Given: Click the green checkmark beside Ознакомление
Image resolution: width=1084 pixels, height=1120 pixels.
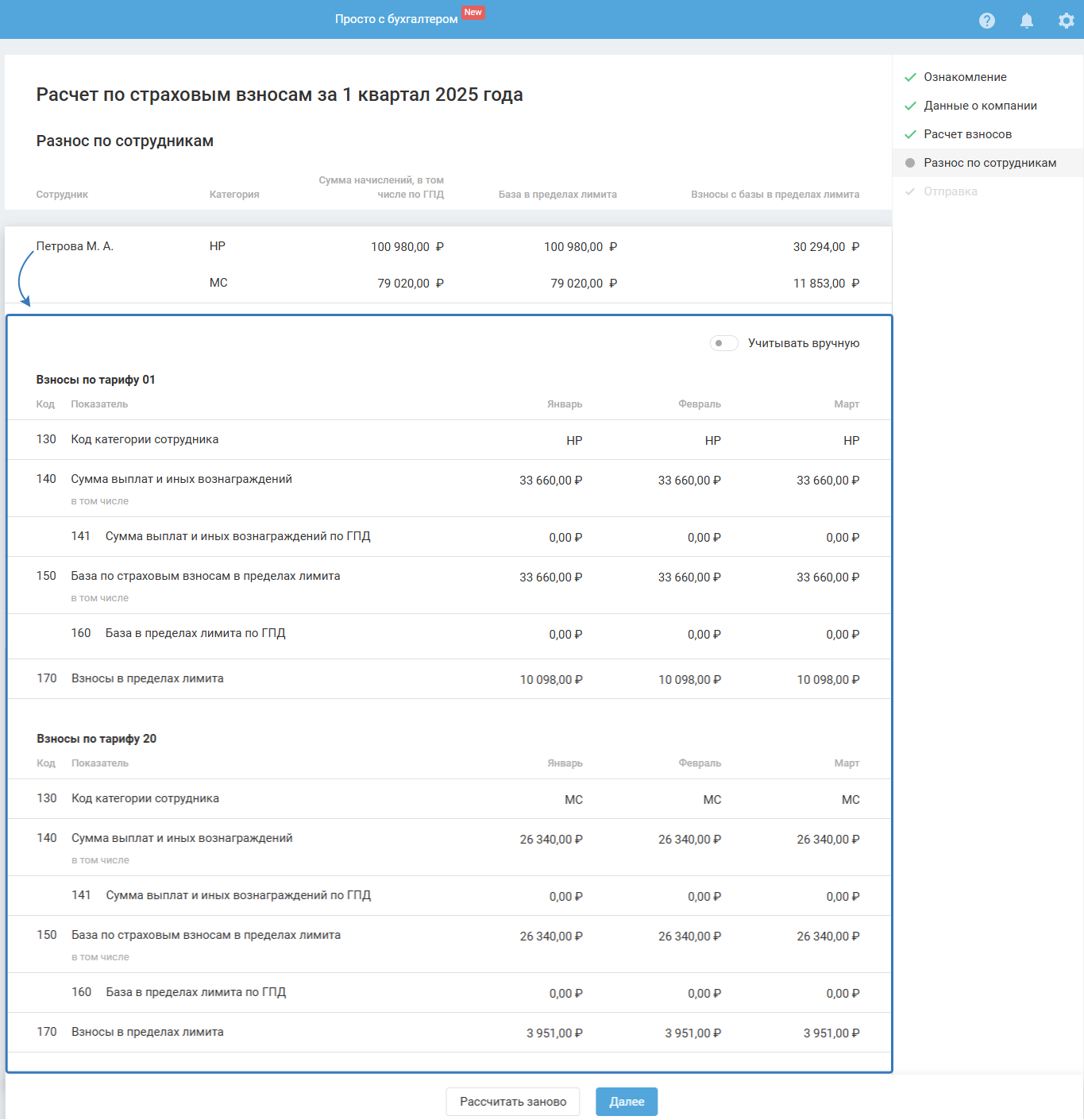Looking at the screenshot, I should point(910,77).
